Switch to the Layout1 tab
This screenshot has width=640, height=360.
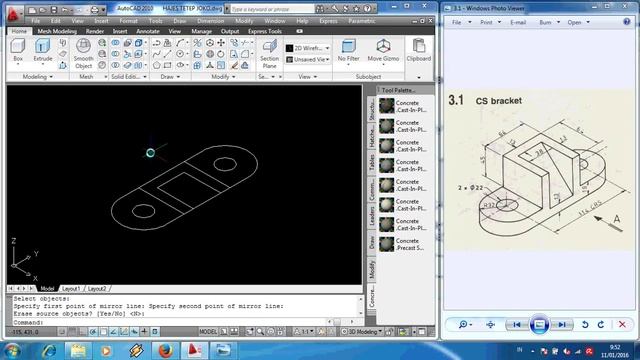coord(71,289)
